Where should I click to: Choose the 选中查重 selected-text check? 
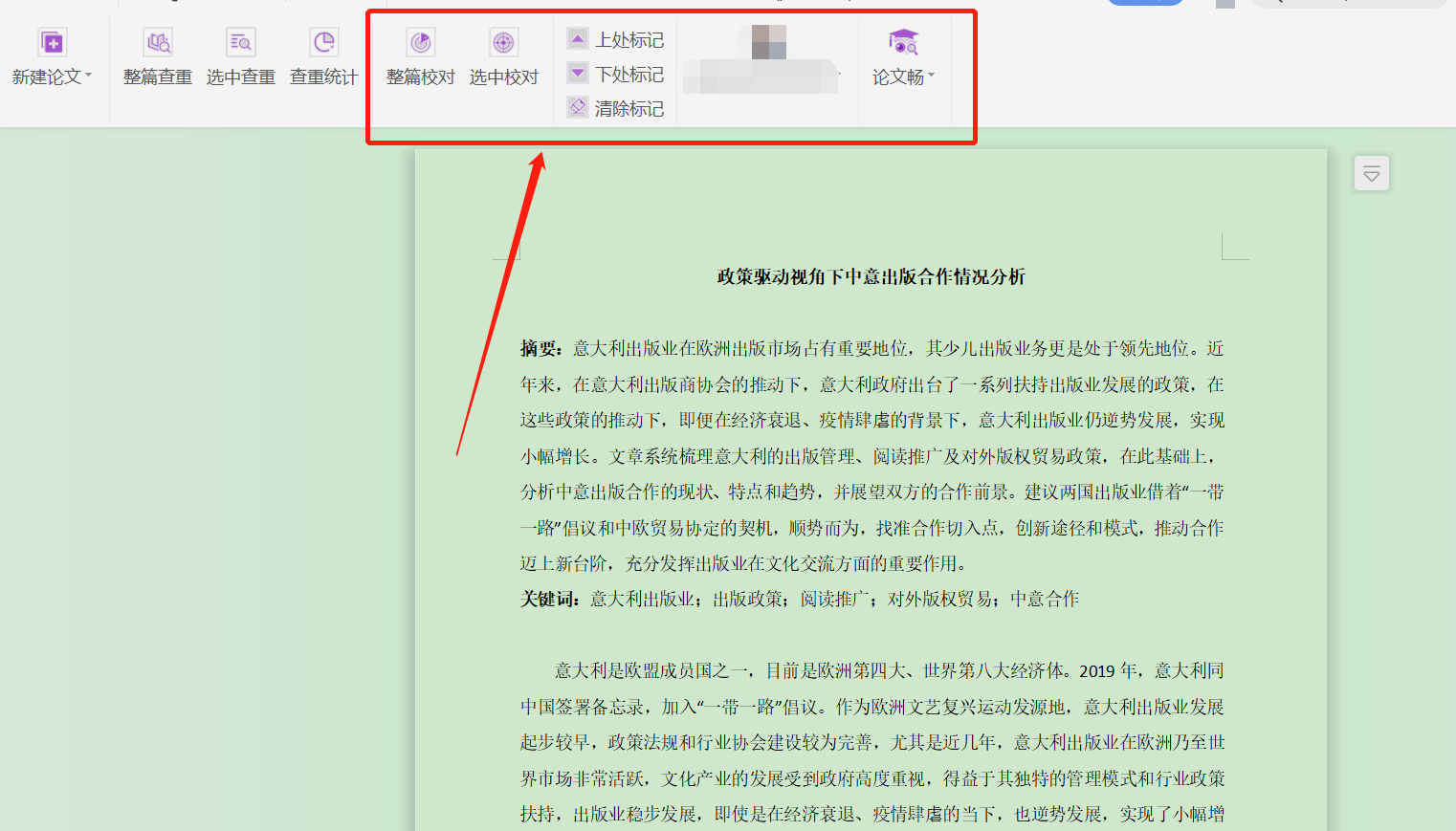(x=241, y=57)
